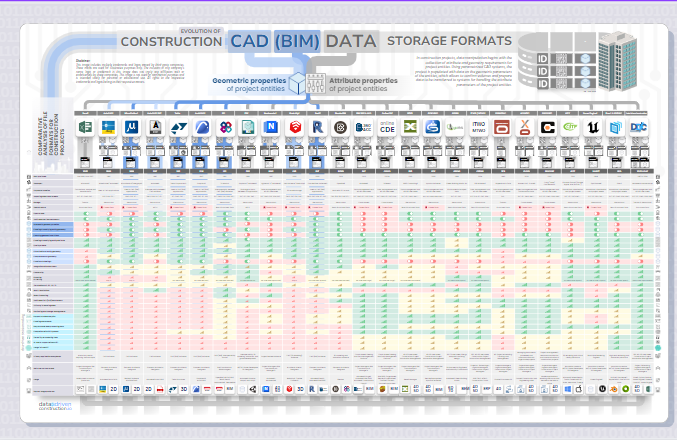Click the small Revit icon in the bottom row
The width and height of the screenshot is (677, 440).
coord(312,389)
